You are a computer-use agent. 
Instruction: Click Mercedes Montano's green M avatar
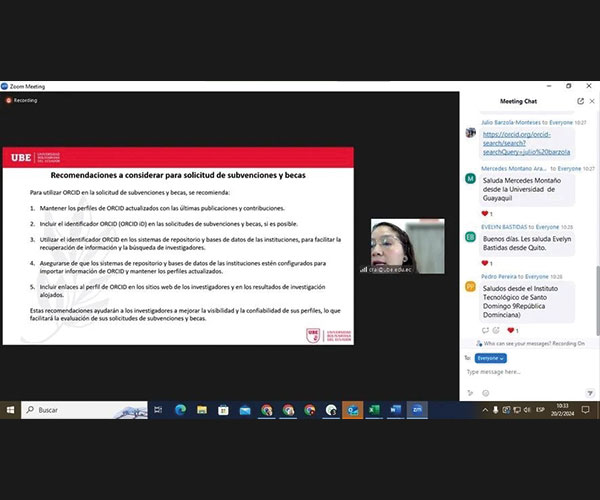470,179
